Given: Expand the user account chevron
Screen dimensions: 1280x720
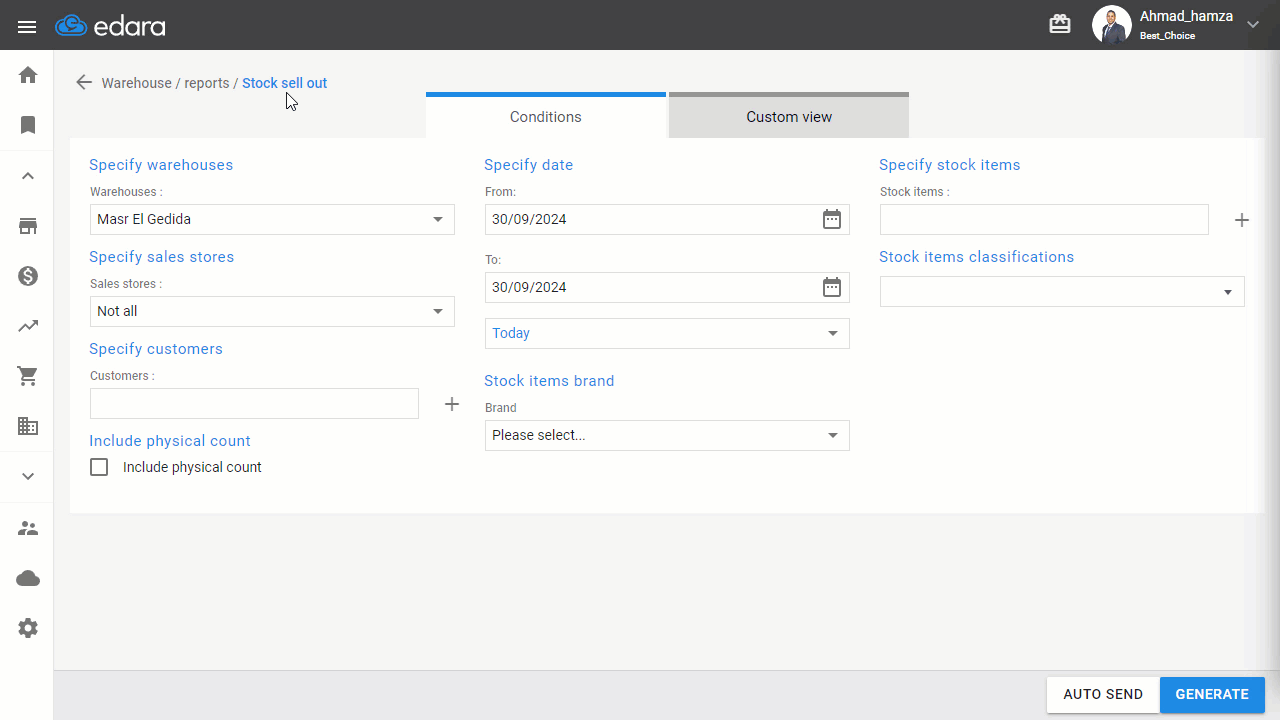Looking at the screenshot, I should [1253, 25].
